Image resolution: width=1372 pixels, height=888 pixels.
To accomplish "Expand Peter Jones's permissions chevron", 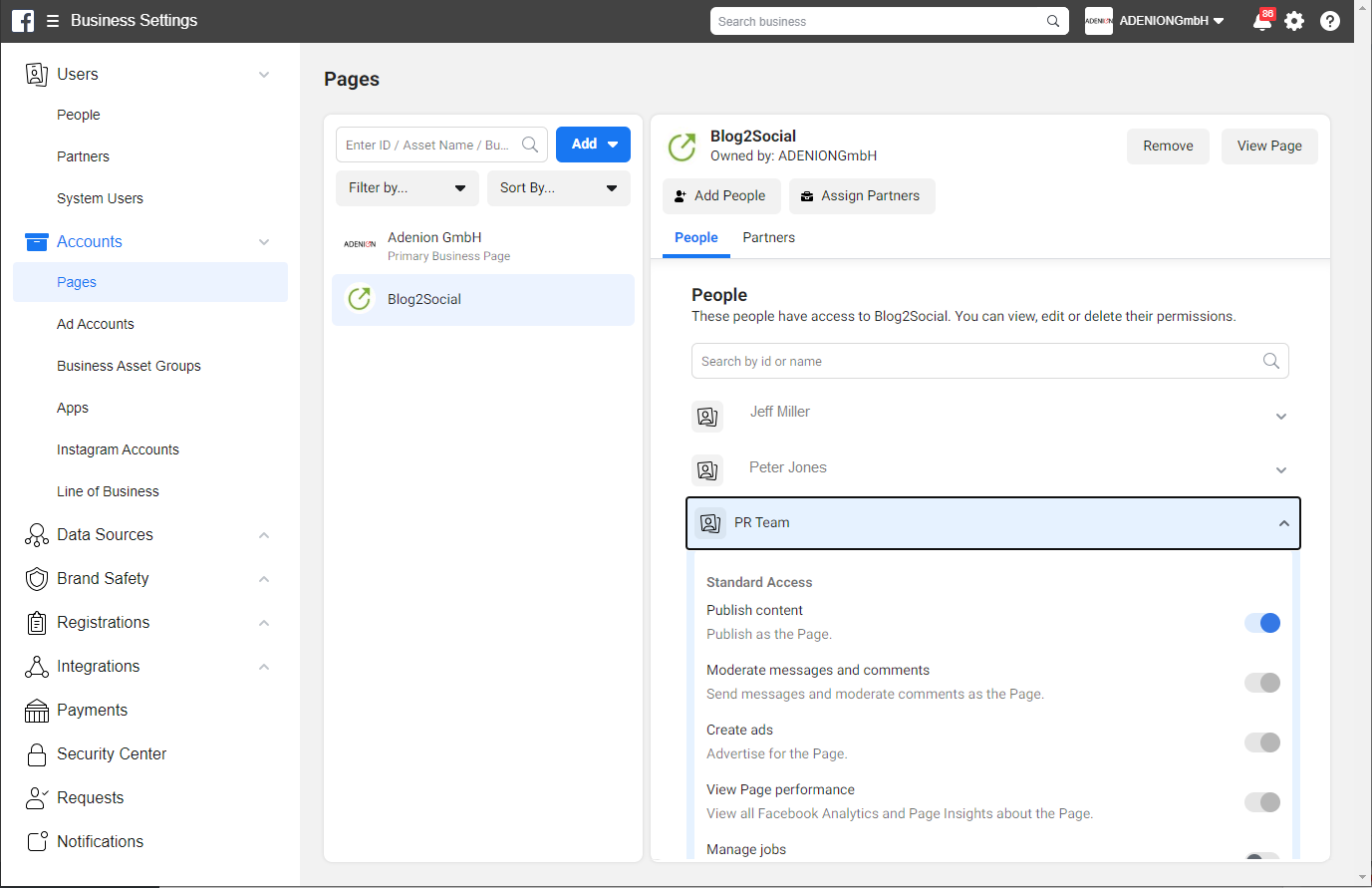I will (1281, 470).
